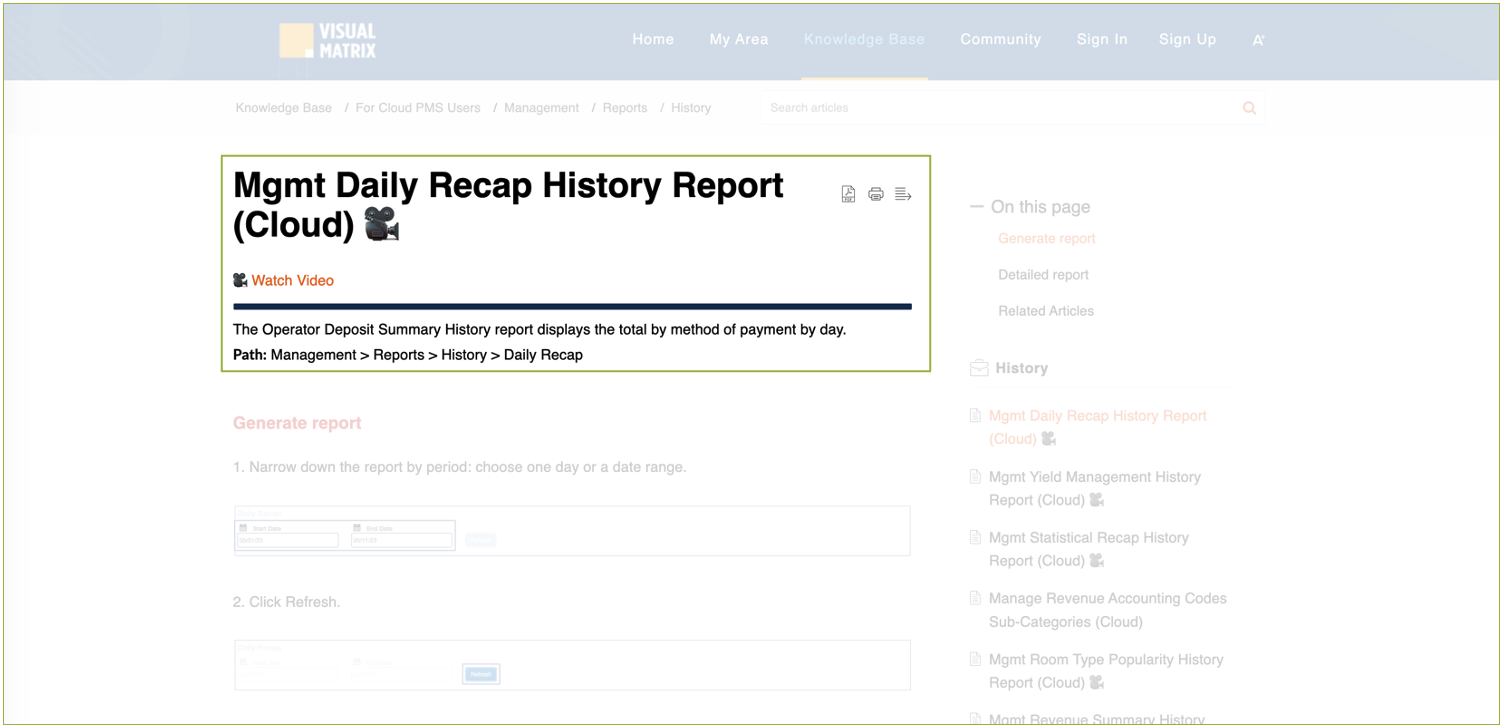Click the History briefcase icon in sidebar
The height and width of the screenshot is (728, 1504).
coord(979,368)
